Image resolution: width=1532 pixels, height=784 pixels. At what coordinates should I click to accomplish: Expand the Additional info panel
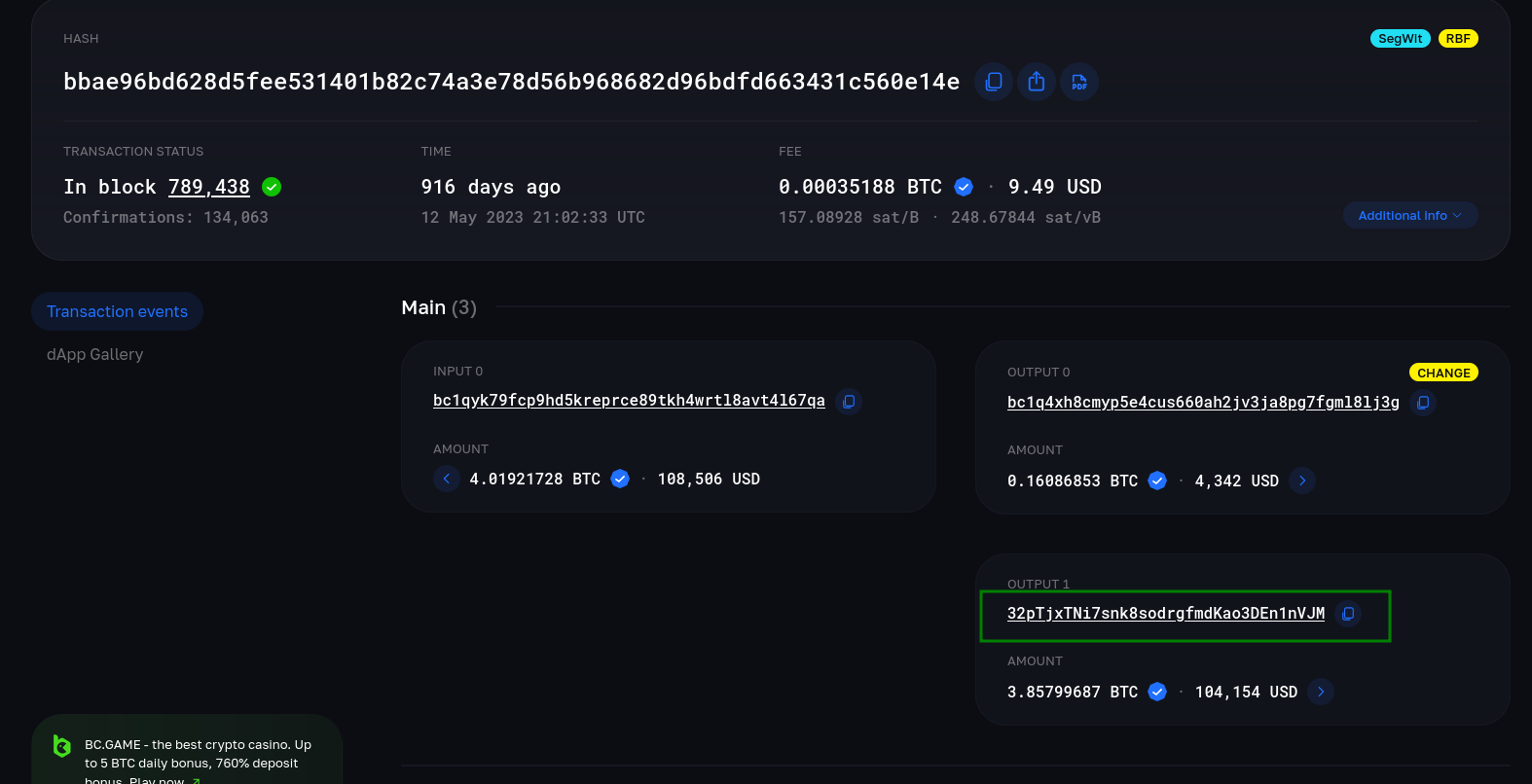pyautogui.click(x=1409, y=214)
